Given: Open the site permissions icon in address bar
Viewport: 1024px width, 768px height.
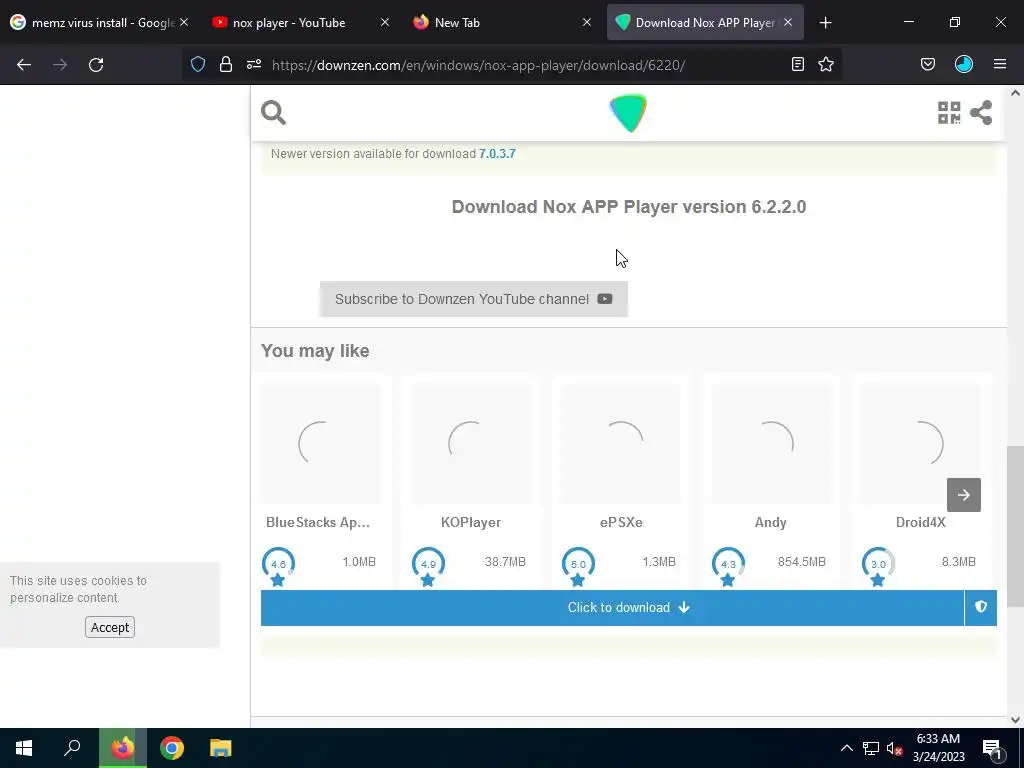Looking at the screenshot, I should tap(254, 64).
